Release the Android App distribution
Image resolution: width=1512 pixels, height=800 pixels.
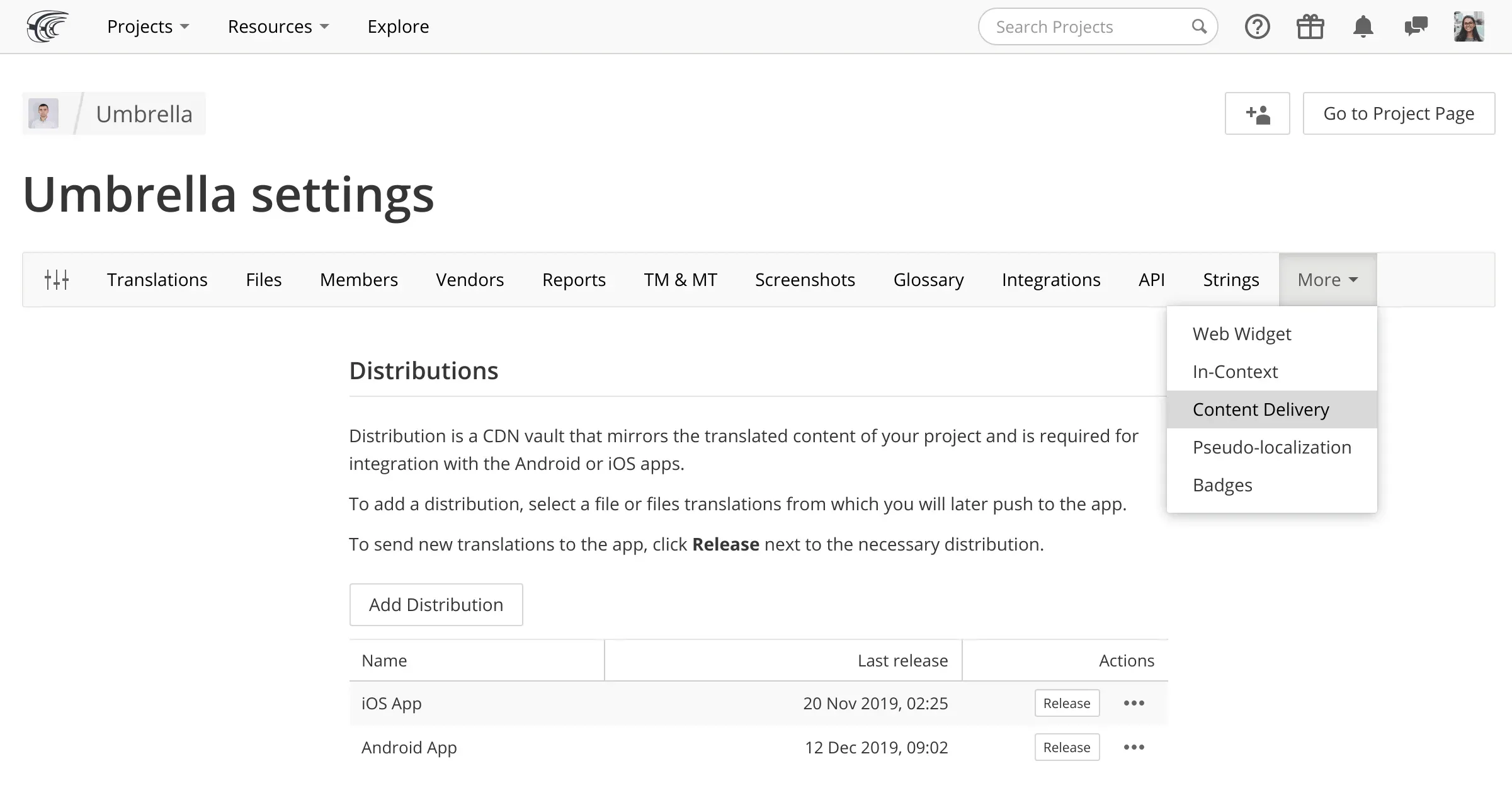(x=1067, y=747)
